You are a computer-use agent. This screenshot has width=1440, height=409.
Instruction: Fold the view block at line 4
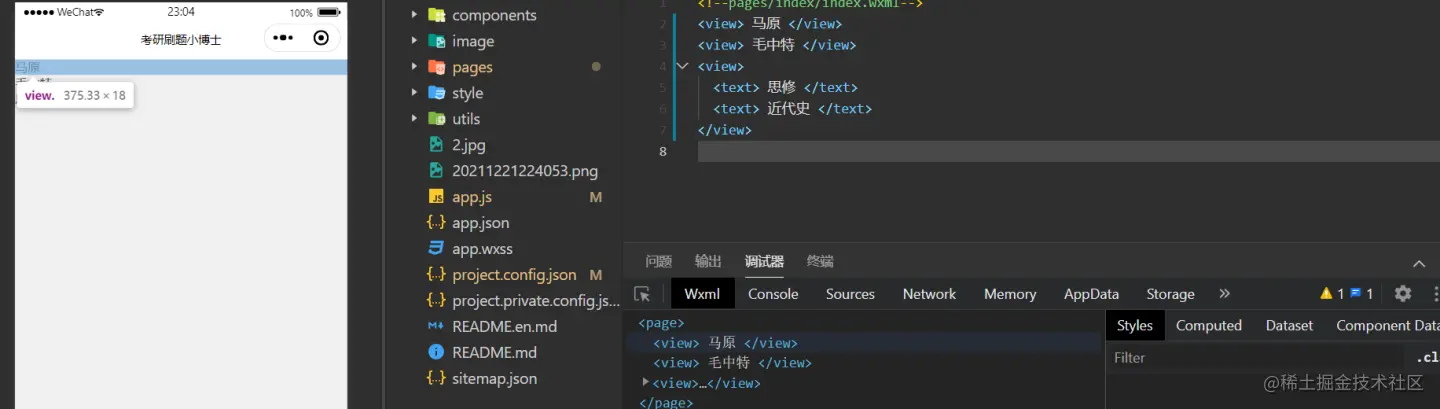(683, 66)
